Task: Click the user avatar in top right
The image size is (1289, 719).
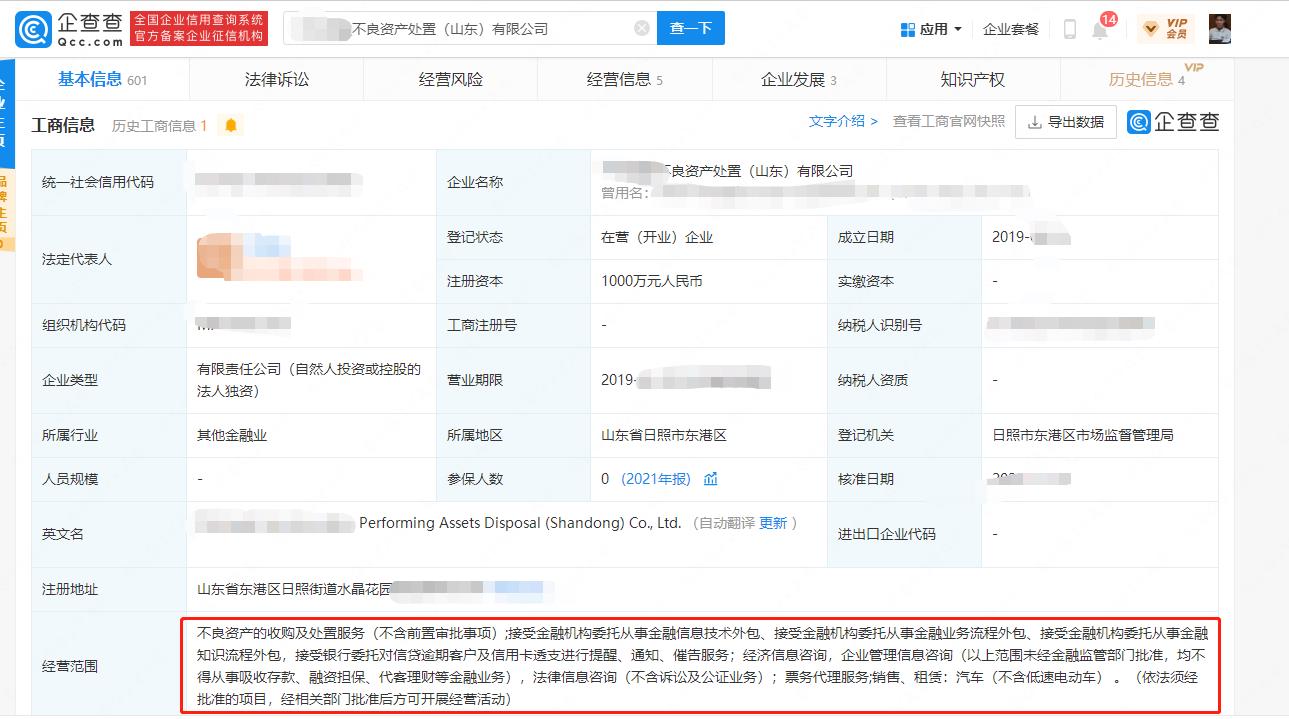Action: tap(1220, 28)
